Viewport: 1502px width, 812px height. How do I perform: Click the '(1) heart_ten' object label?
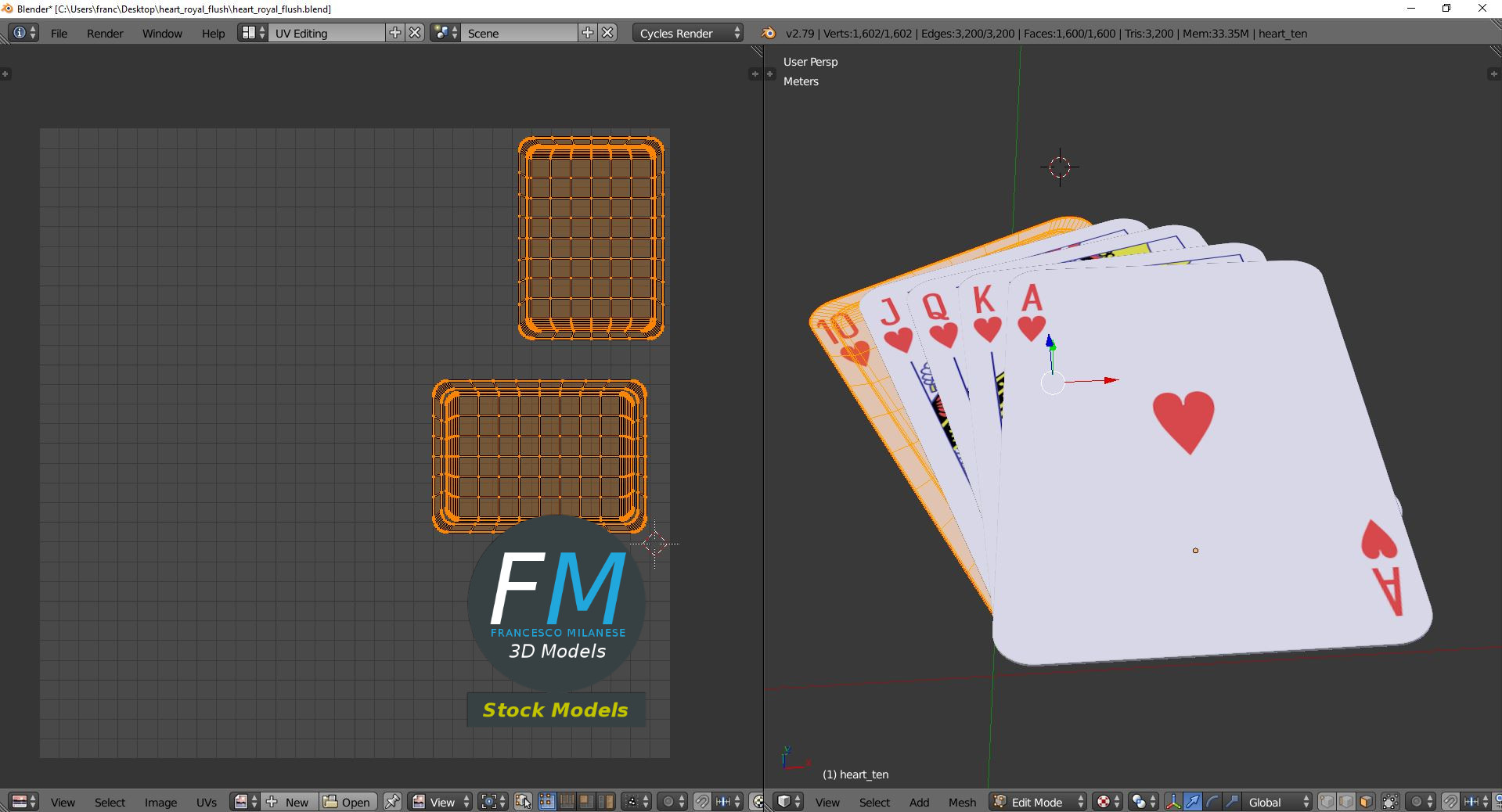[855, 774]
